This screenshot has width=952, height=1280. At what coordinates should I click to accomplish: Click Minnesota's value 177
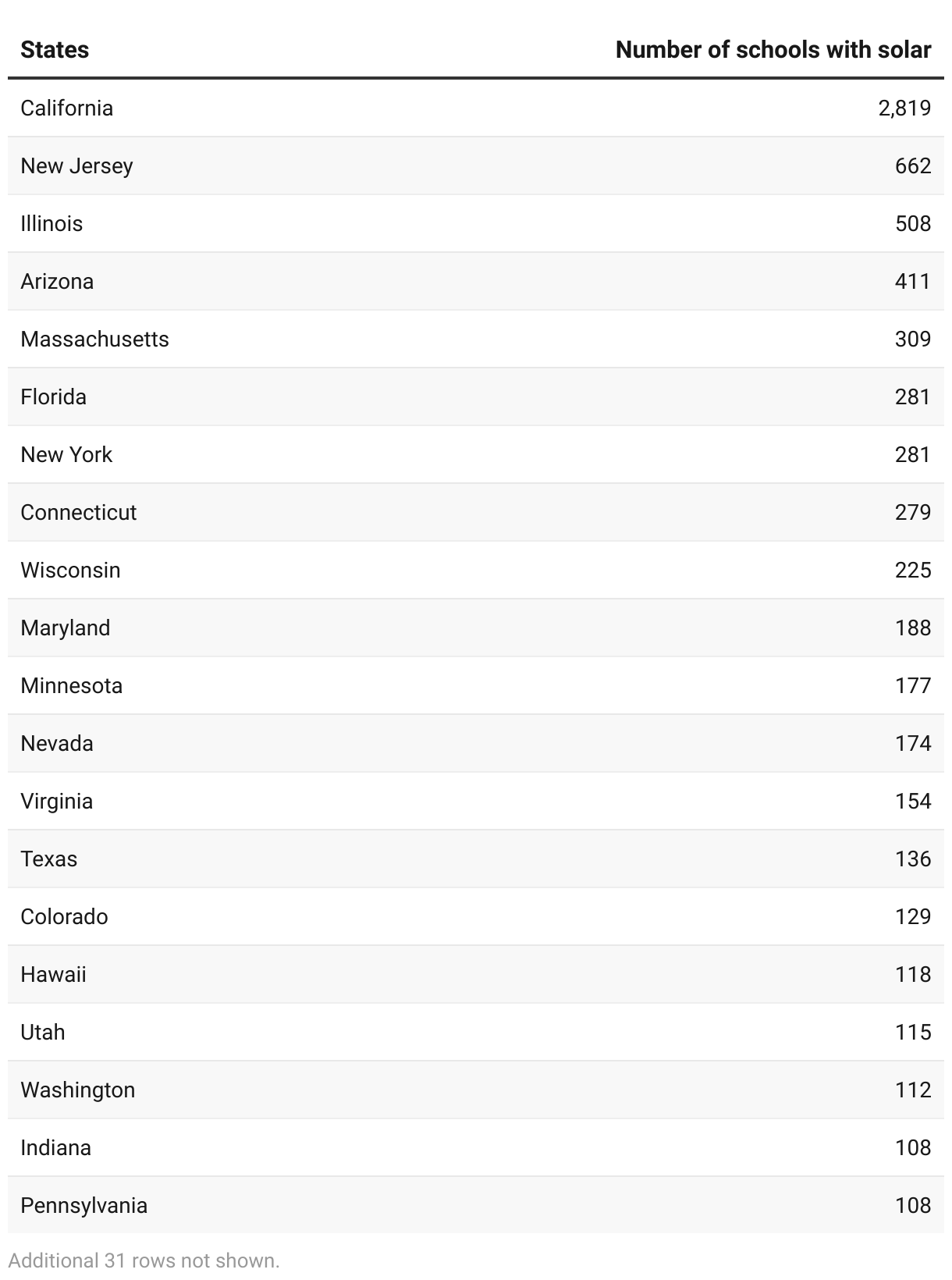coord(913,685)
